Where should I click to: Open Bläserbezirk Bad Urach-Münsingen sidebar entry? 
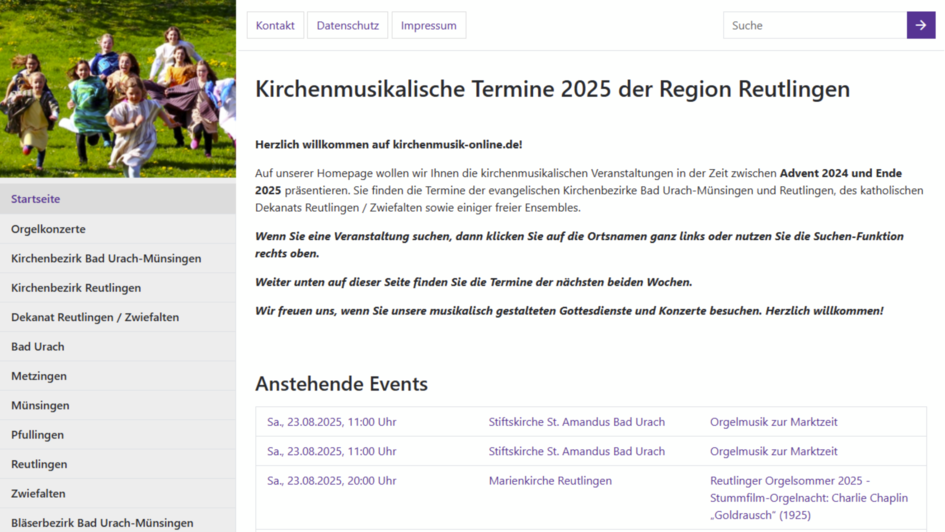click(118, 522)
